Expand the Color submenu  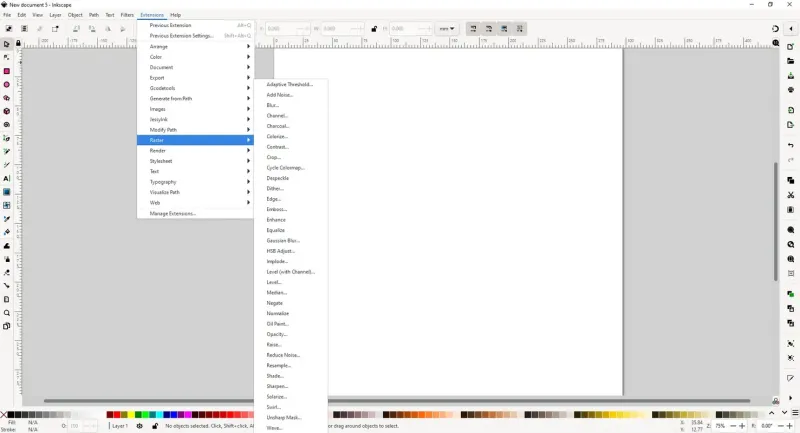click(195, 57)
